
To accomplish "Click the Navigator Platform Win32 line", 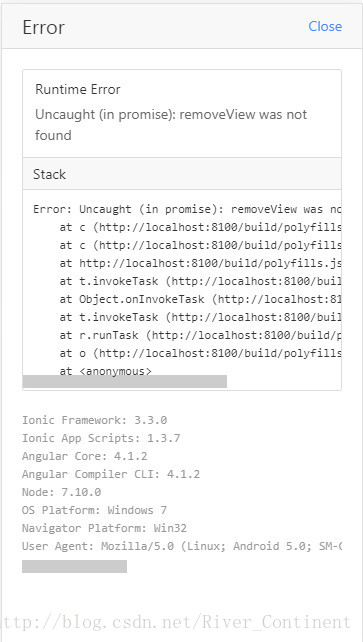I will click(x=104, y=528).
